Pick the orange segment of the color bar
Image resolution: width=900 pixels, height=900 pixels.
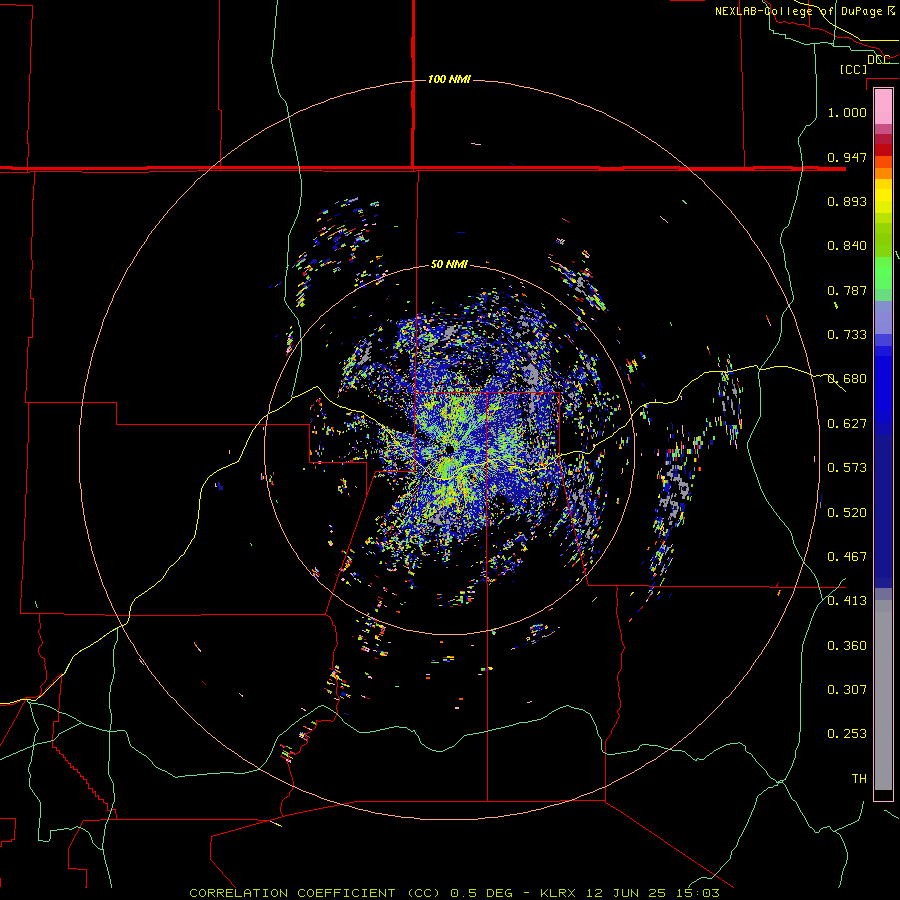[883, 173]
